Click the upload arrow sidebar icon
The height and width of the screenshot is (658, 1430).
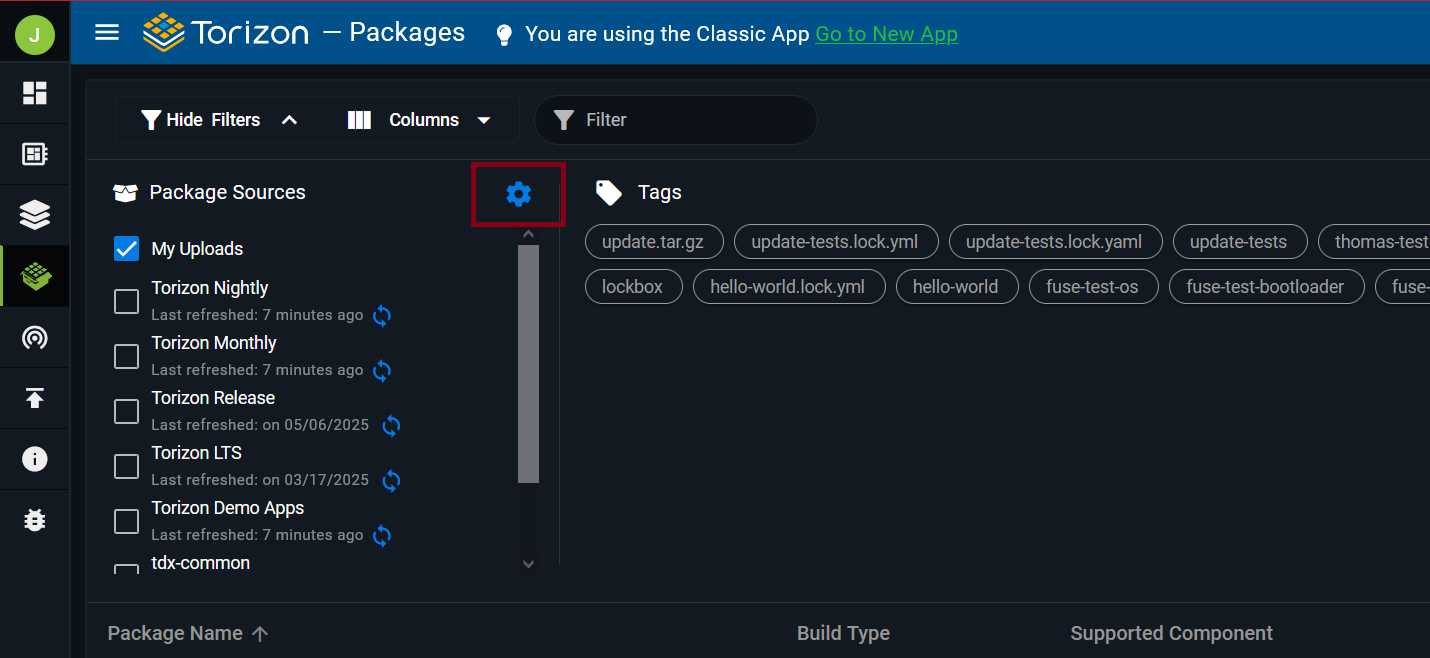tap(35, 398)
